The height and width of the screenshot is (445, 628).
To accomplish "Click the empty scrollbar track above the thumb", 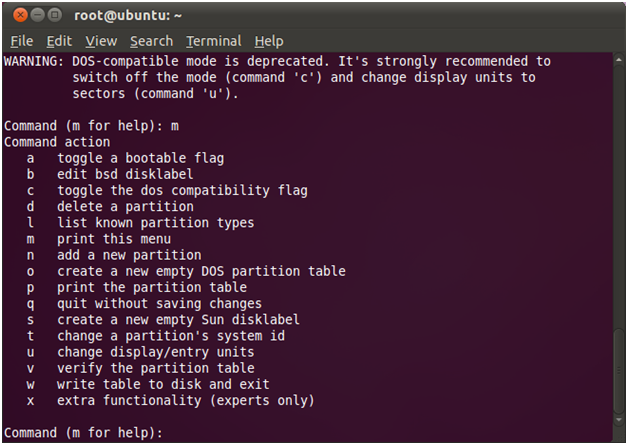I will 619,196.
